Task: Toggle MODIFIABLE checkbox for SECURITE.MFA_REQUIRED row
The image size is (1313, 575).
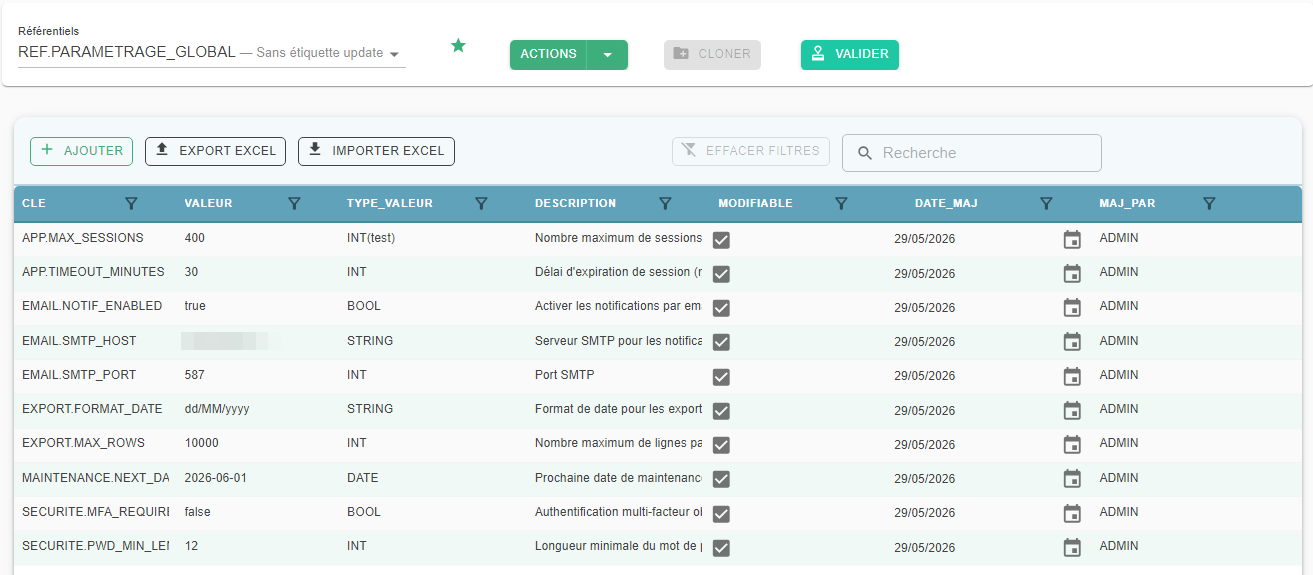Action: (x=721, y=513)
